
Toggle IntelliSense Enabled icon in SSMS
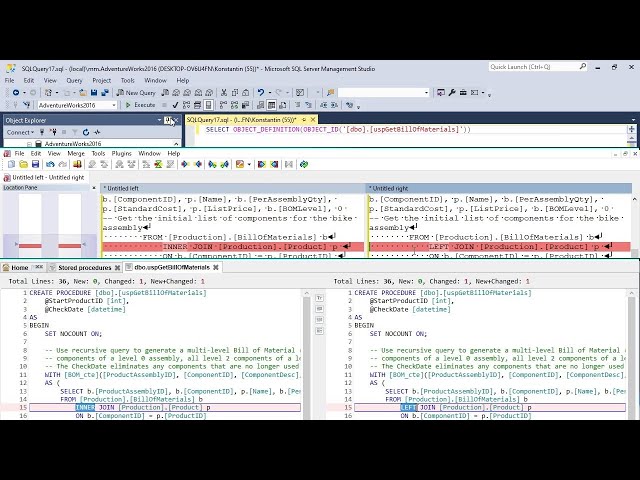(x=208, y=105)
